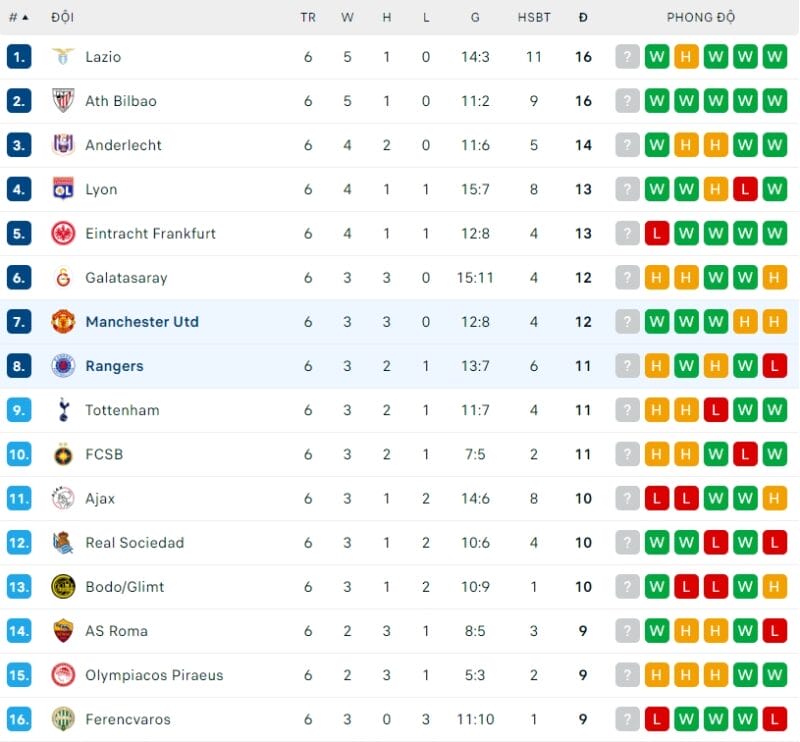Open the Rangers team link
This screenshot has width=800, height=742.
[114, 366]
